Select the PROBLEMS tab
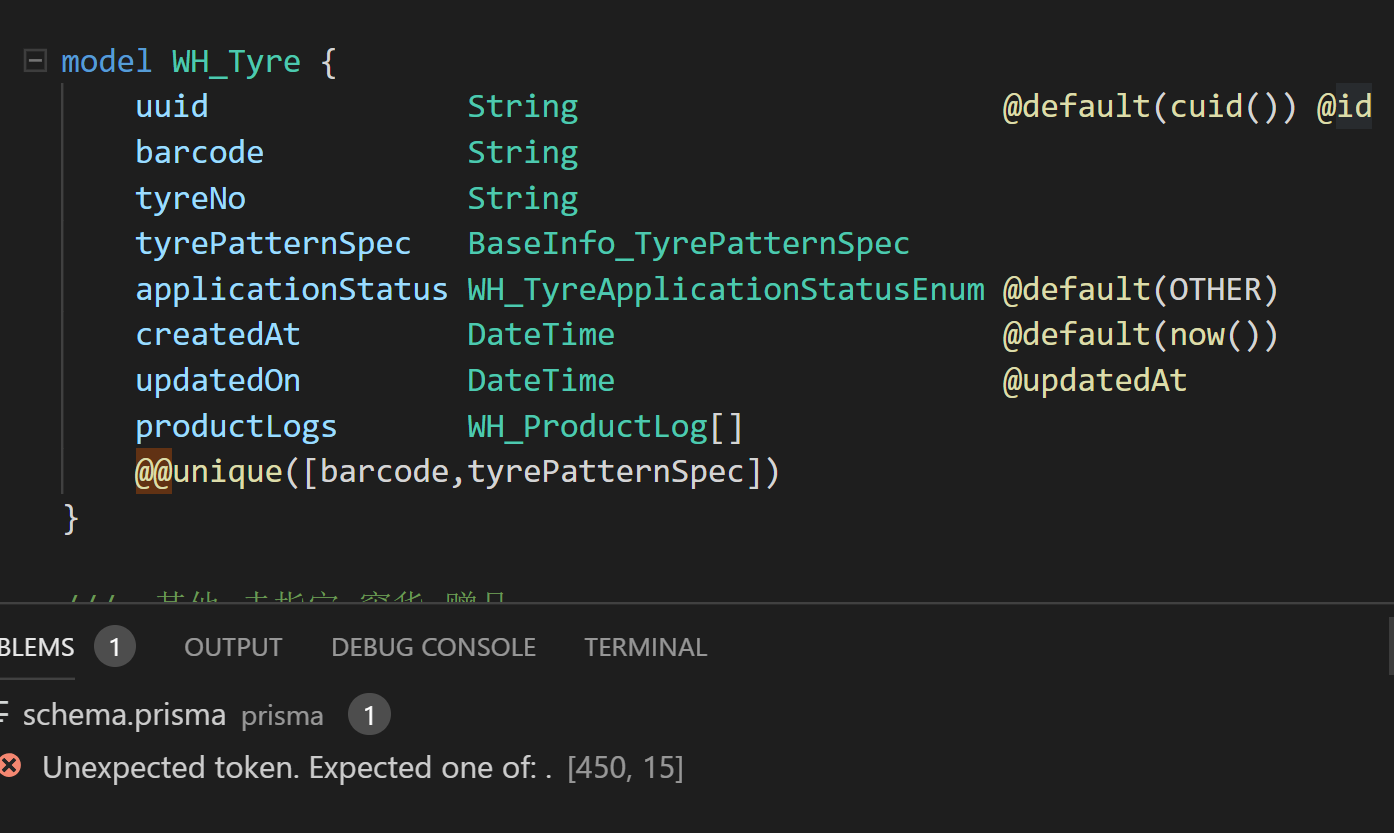 [x=36, y=647]
